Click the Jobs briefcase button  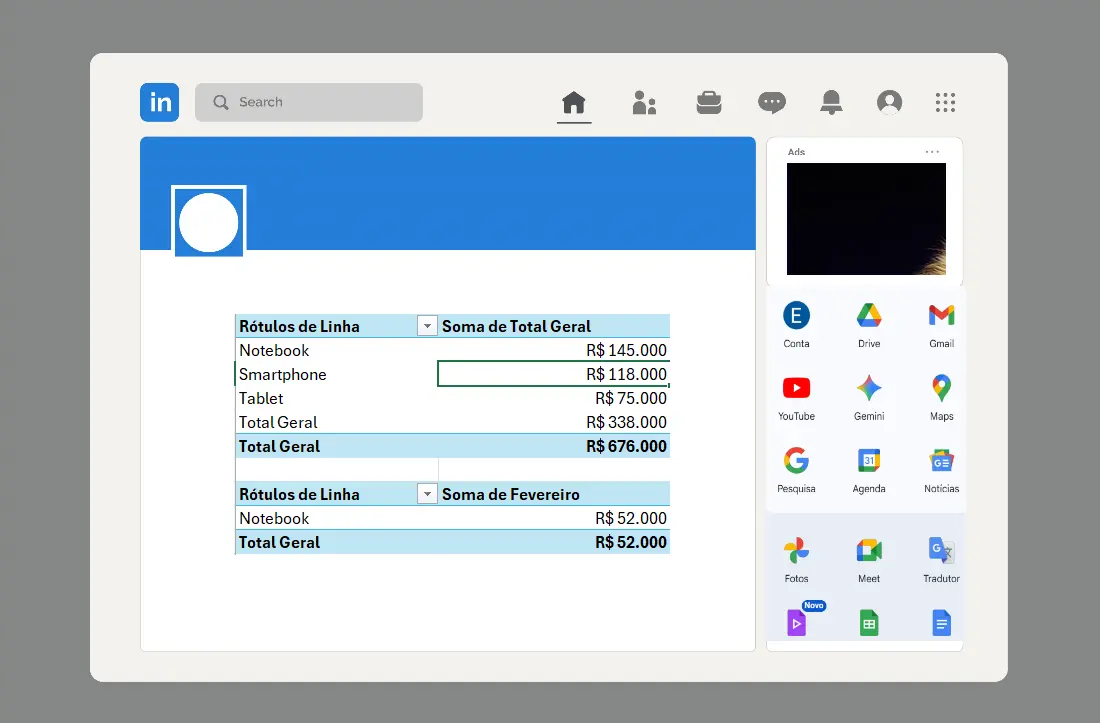point(709,102)
